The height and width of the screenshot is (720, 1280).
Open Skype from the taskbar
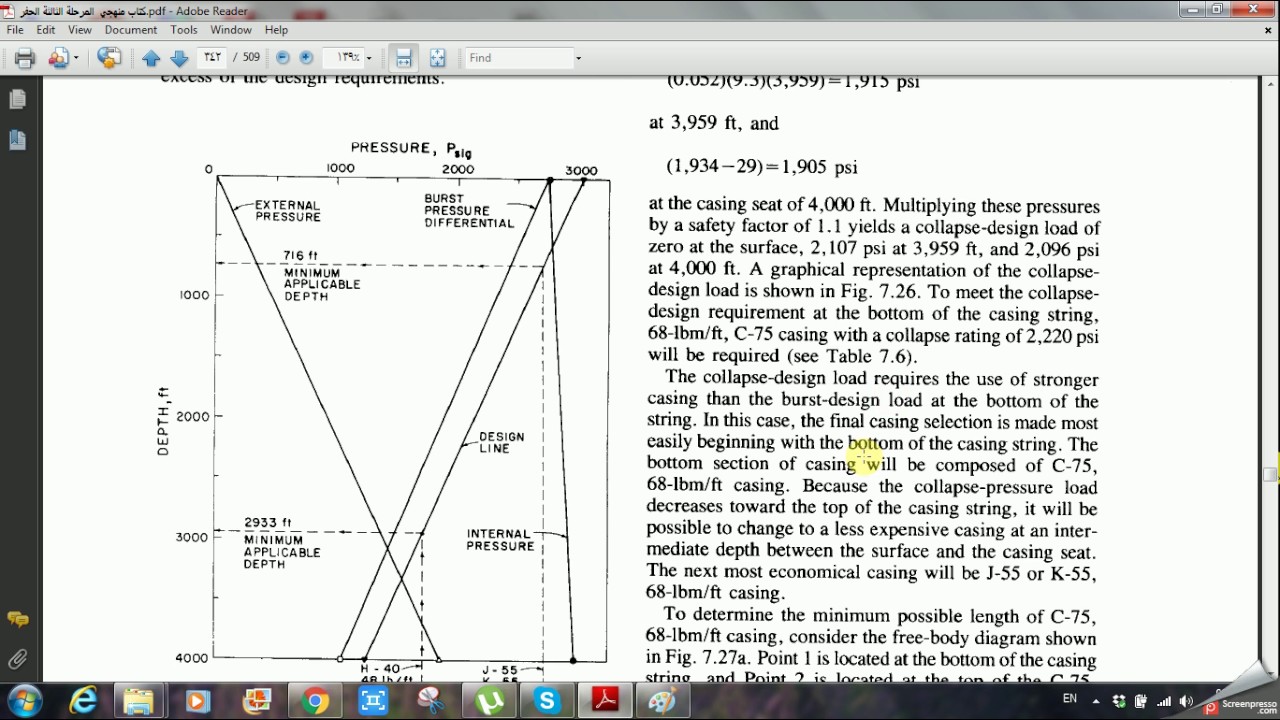[x=547, y=701]
